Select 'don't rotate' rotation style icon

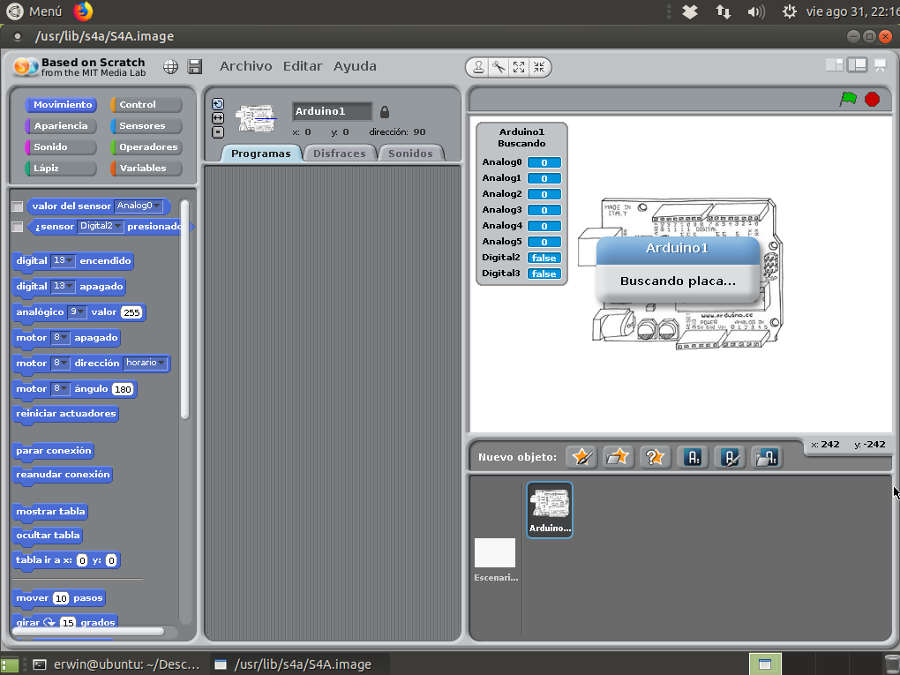(x=218, y=132)
